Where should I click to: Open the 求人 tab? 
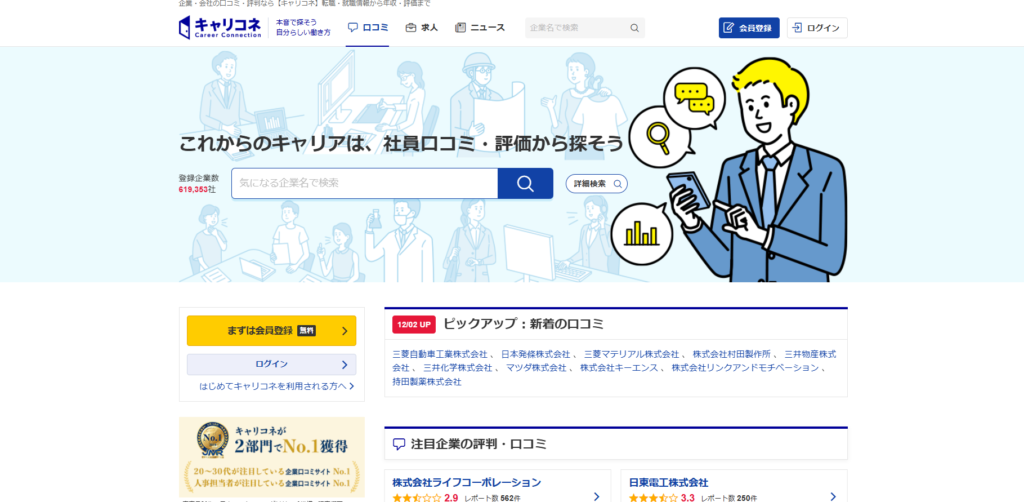click(421, 28)
